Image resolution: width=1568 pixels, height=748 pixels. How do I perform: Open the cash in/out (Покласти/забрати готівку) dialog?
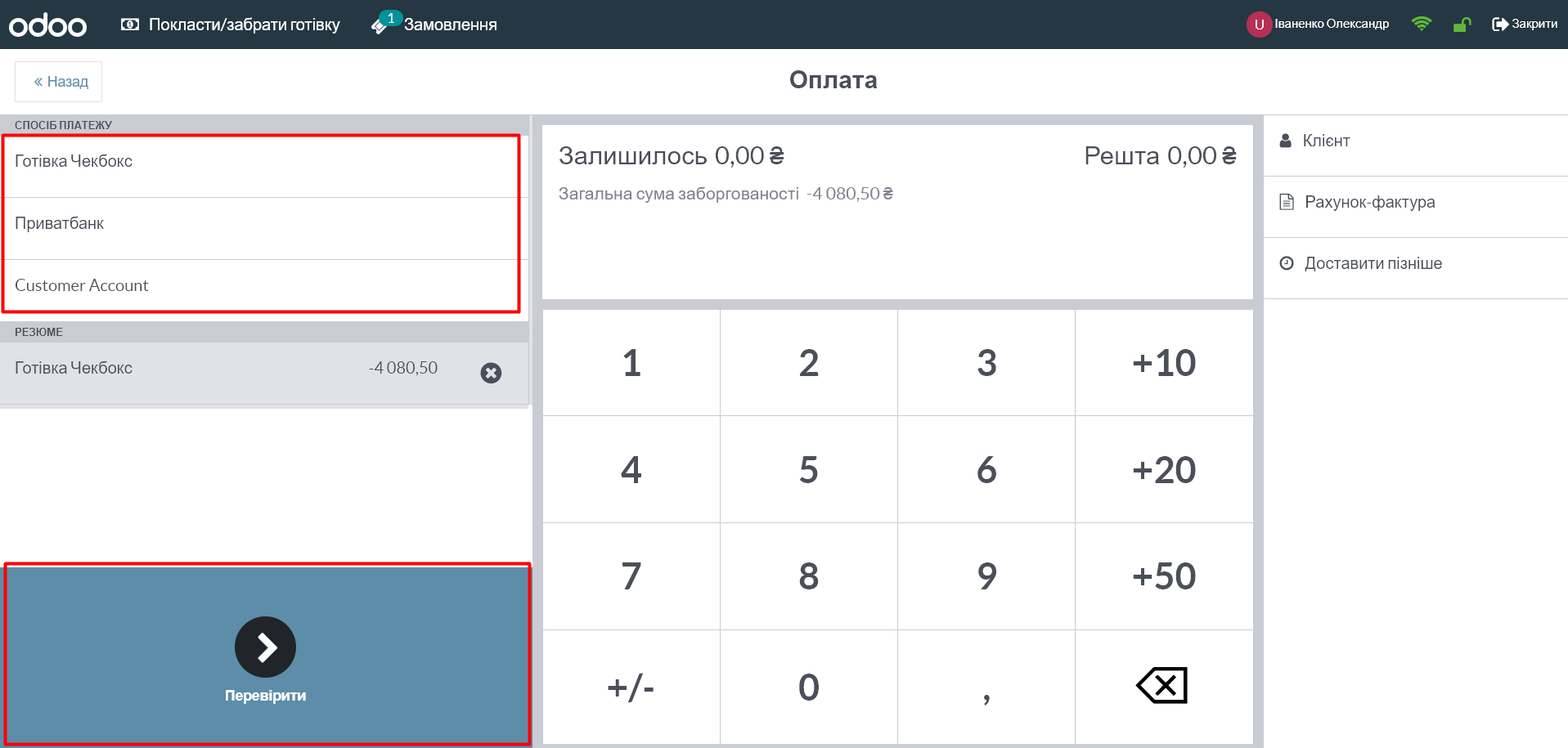[231, 25]
